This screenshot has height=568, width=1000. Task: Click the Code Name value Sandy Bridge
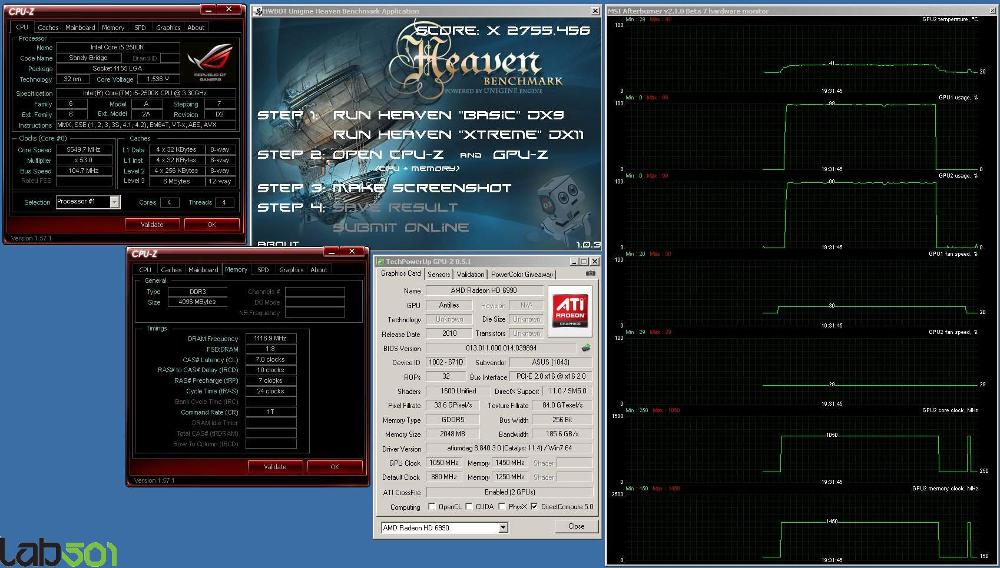click(89, 57)
